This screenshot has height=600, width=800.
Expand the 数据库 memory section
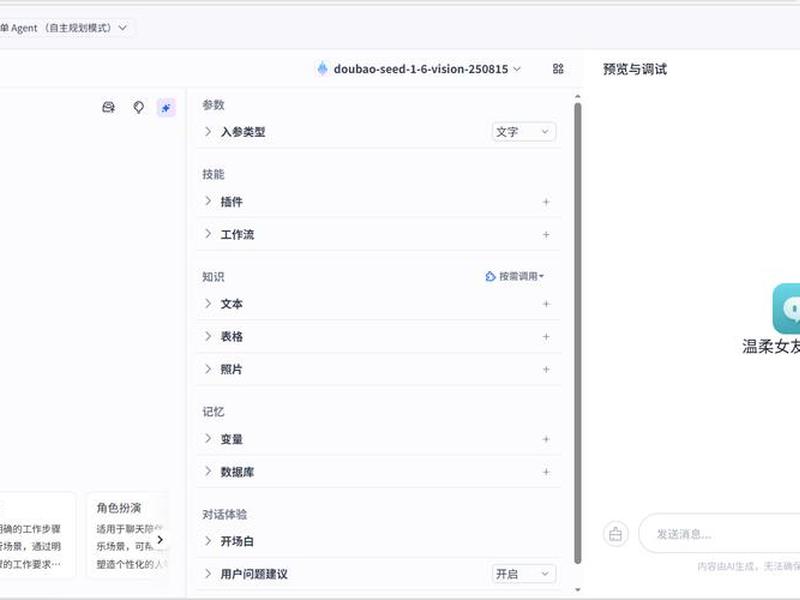point(208,471)
